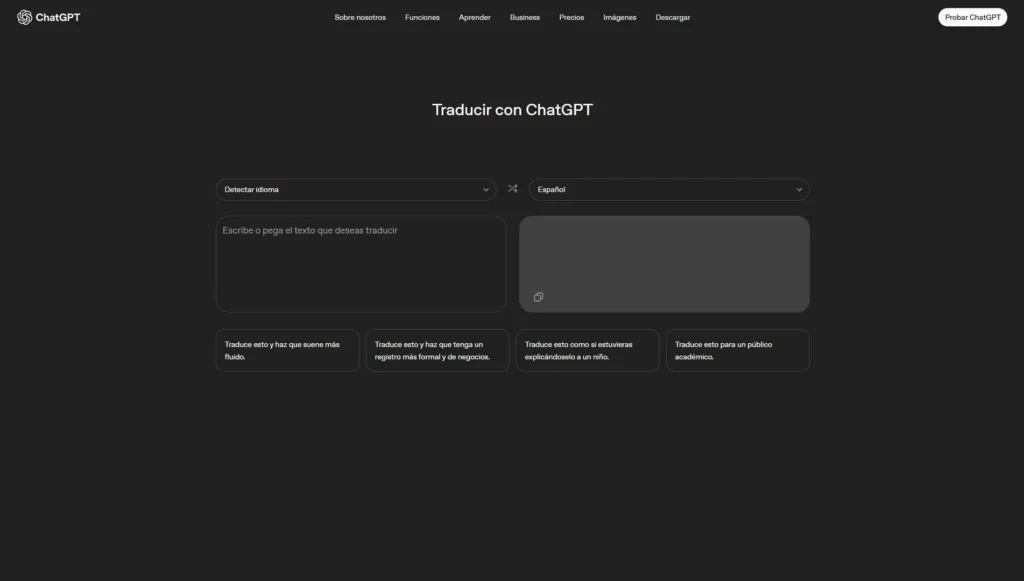This screenshot has width=1024, height=581.
Task: Select the explain-to-a-child translation suggestion
Action: pyautogui.click(x=587, y=350)
